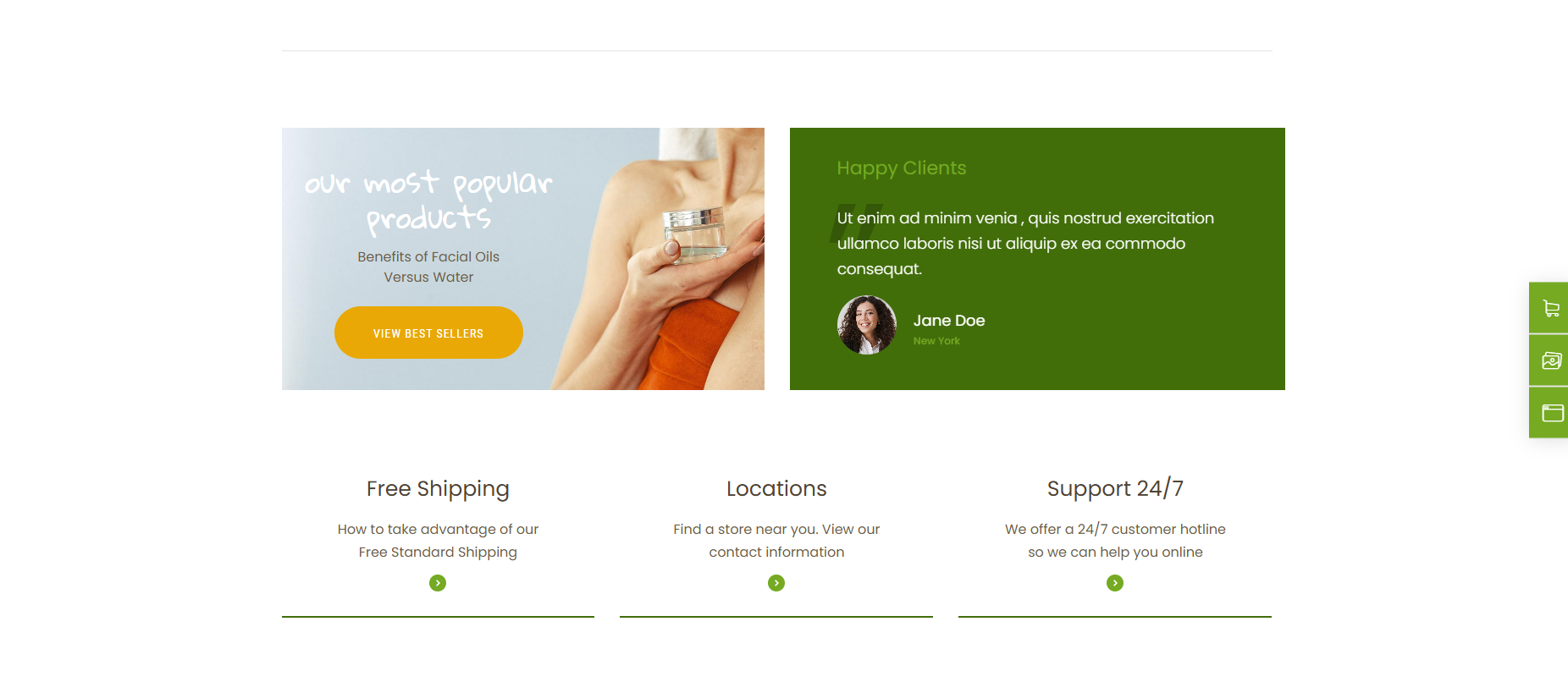Click the New York location label
Viewport: 1568px width, 682px height.
[x=936, y=341]
